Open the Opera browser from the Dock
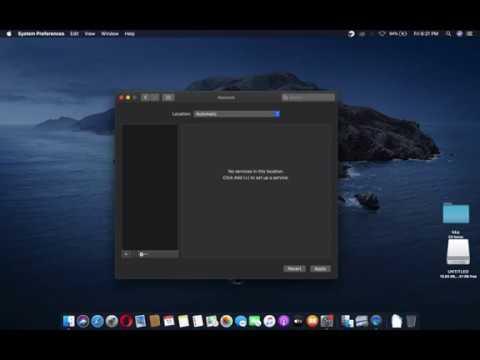480x360 pixels. point(126,321)
